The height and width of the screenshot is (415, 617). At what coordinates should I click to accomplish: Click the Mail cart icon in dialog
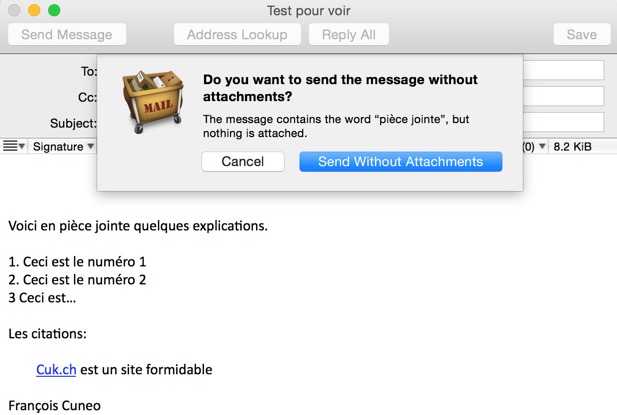coord(153,101)
